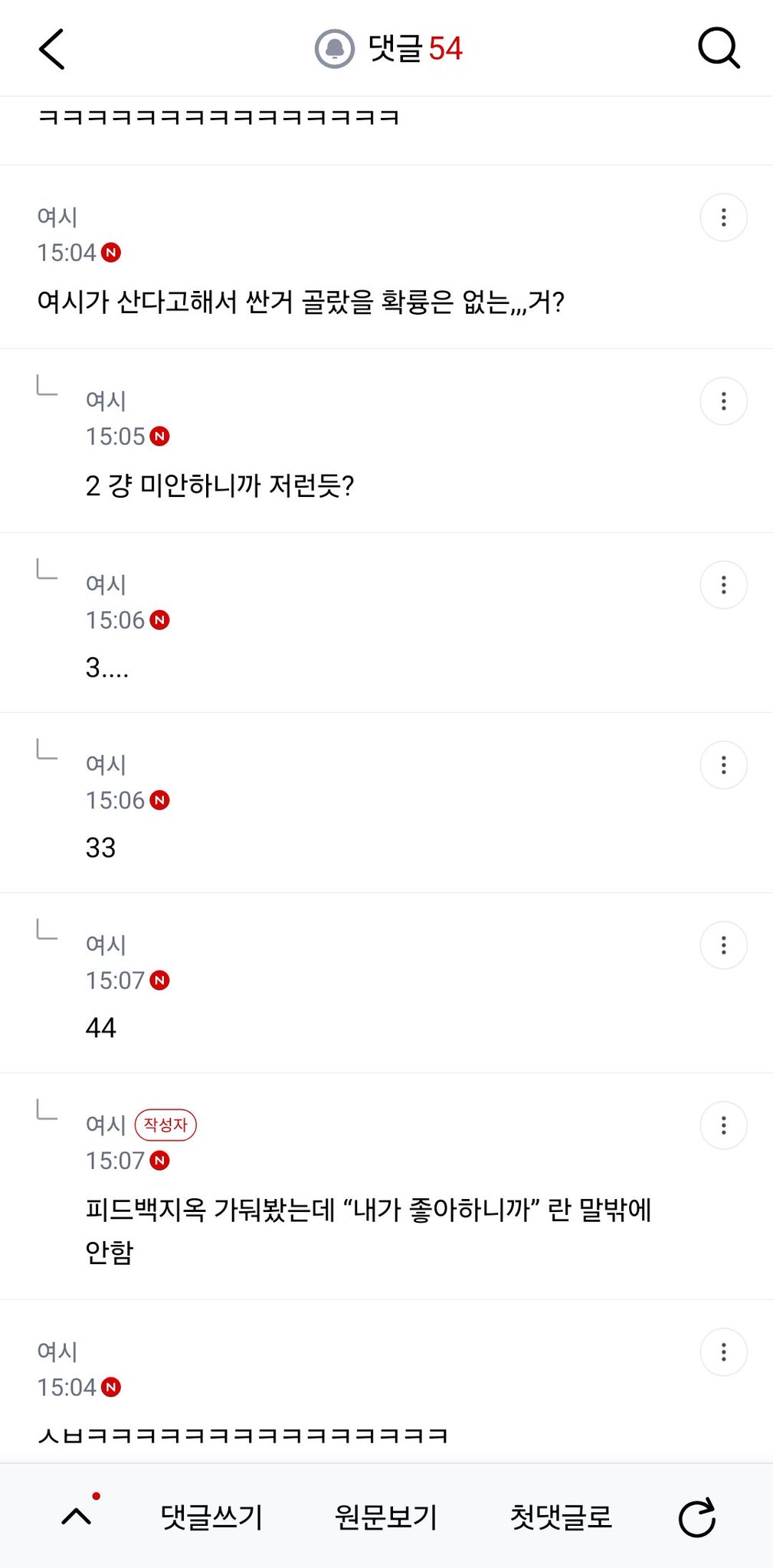Go back using the top-left arrow

[52, 49]
